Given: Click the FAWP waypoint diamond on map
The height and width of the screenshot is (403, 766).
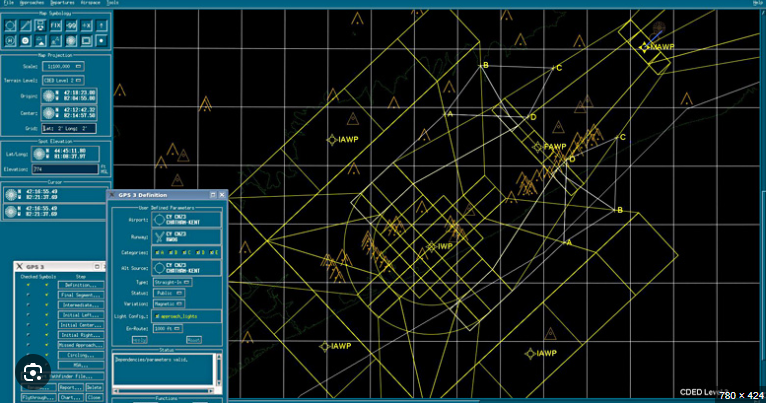Looking at the screenshot, I should 538,147.
